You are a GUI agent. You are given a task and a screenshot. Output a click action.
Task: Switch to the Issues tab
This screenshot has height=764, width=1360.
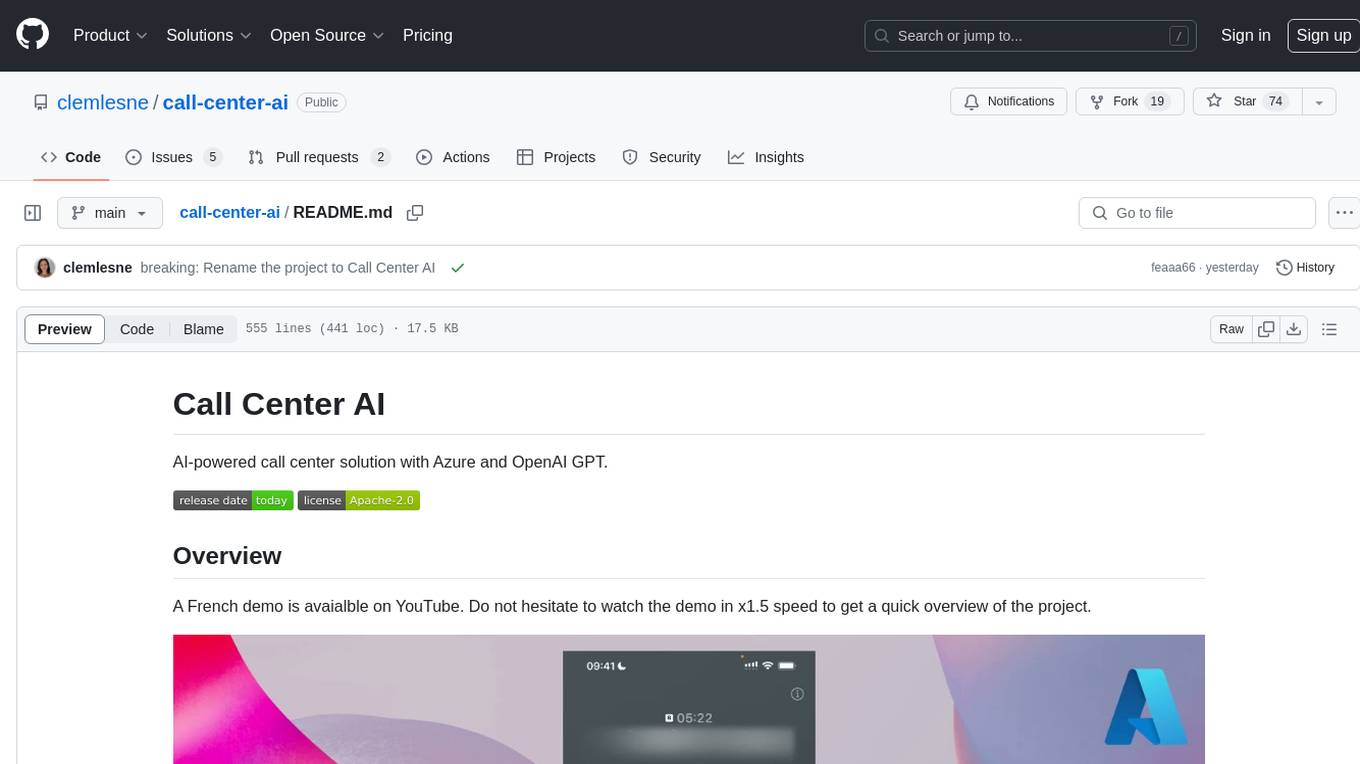(173, 157)
